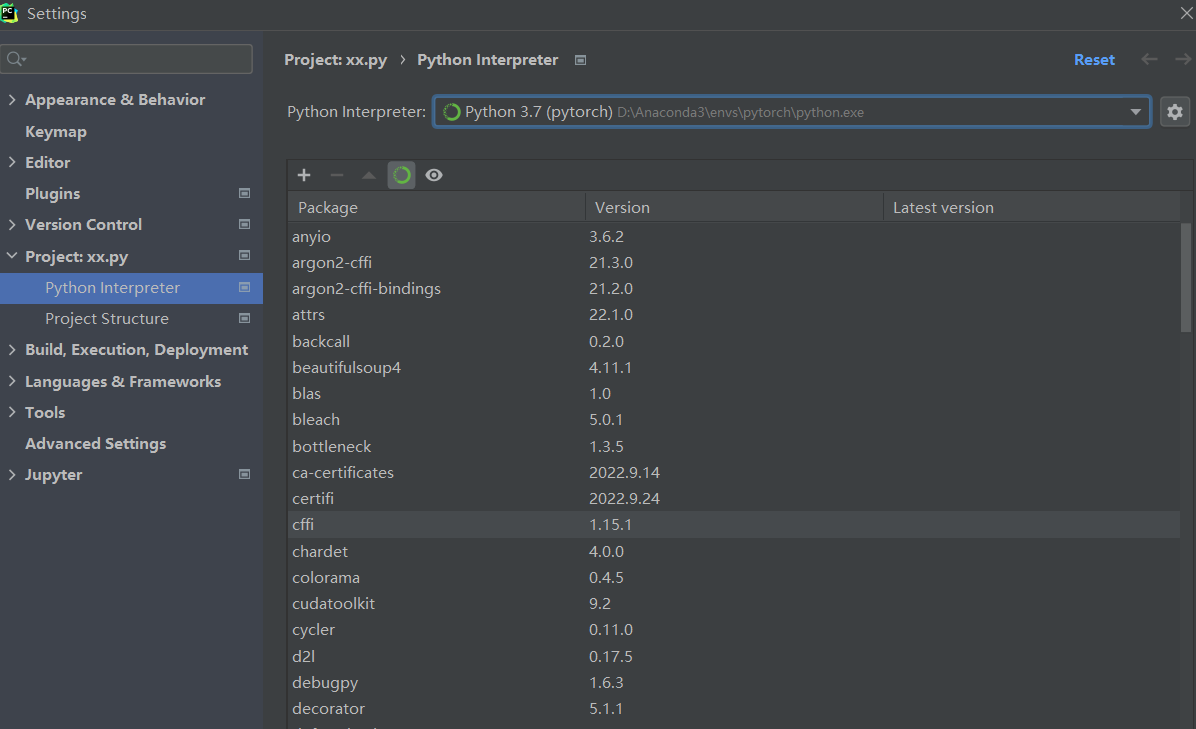Select the decorator package row
This screenshot has width=1196, height=729.
(734, 708)
